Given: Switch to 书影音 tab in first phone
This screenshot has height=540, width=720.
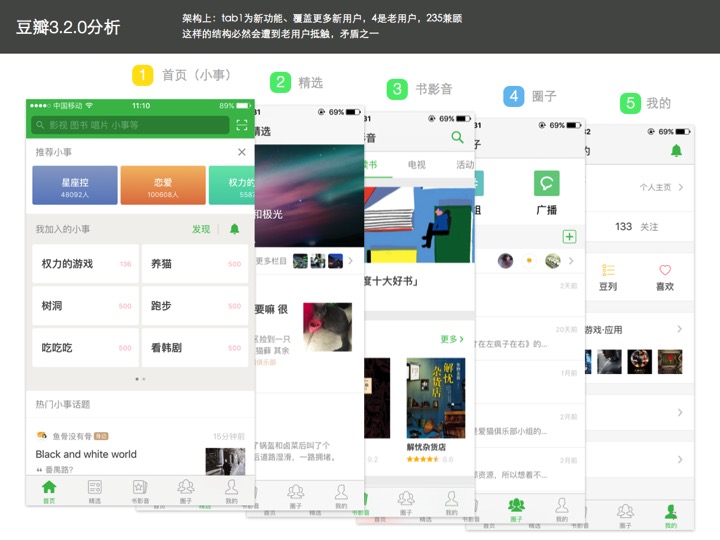Looking at the screenshot, I should pyautogui.click(x=140, y=491).
